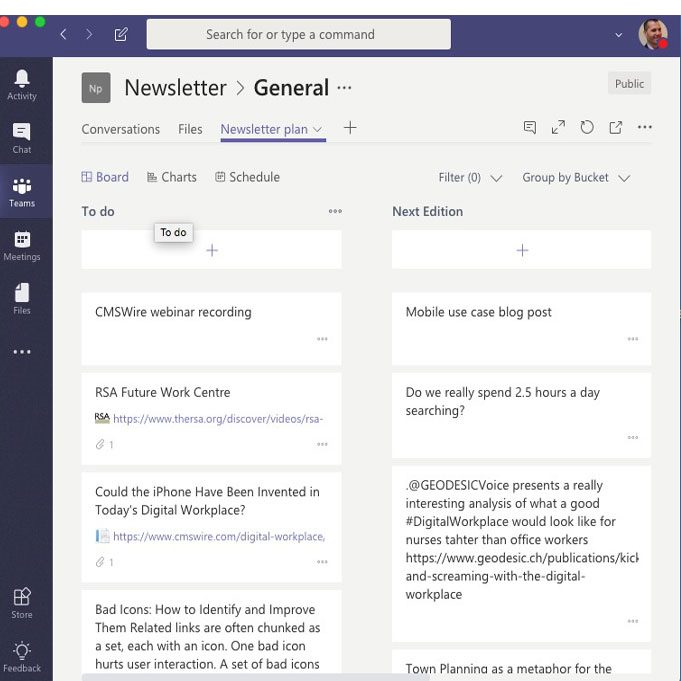This screenshot has height=681, width=681.
Task: Click the General channel title
Action: click(291, 88)
